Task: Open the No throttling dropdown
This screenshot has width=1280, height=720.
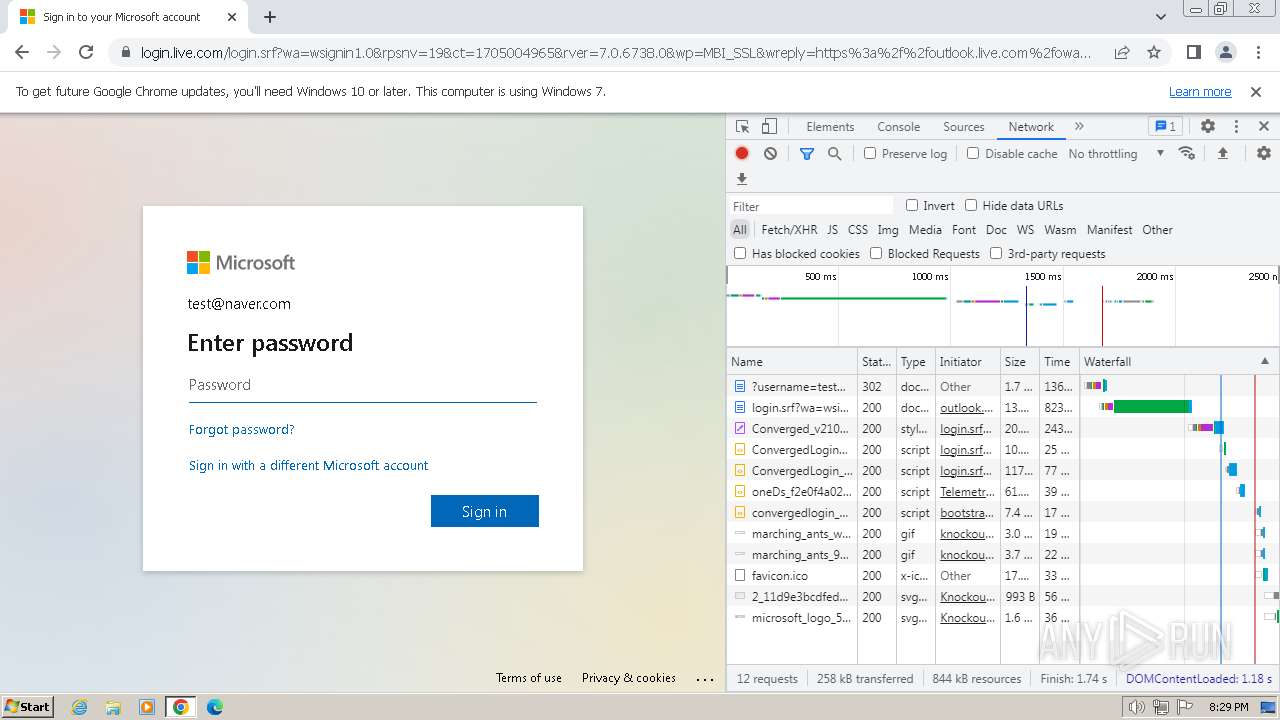Action: [x=1116, y=154]
